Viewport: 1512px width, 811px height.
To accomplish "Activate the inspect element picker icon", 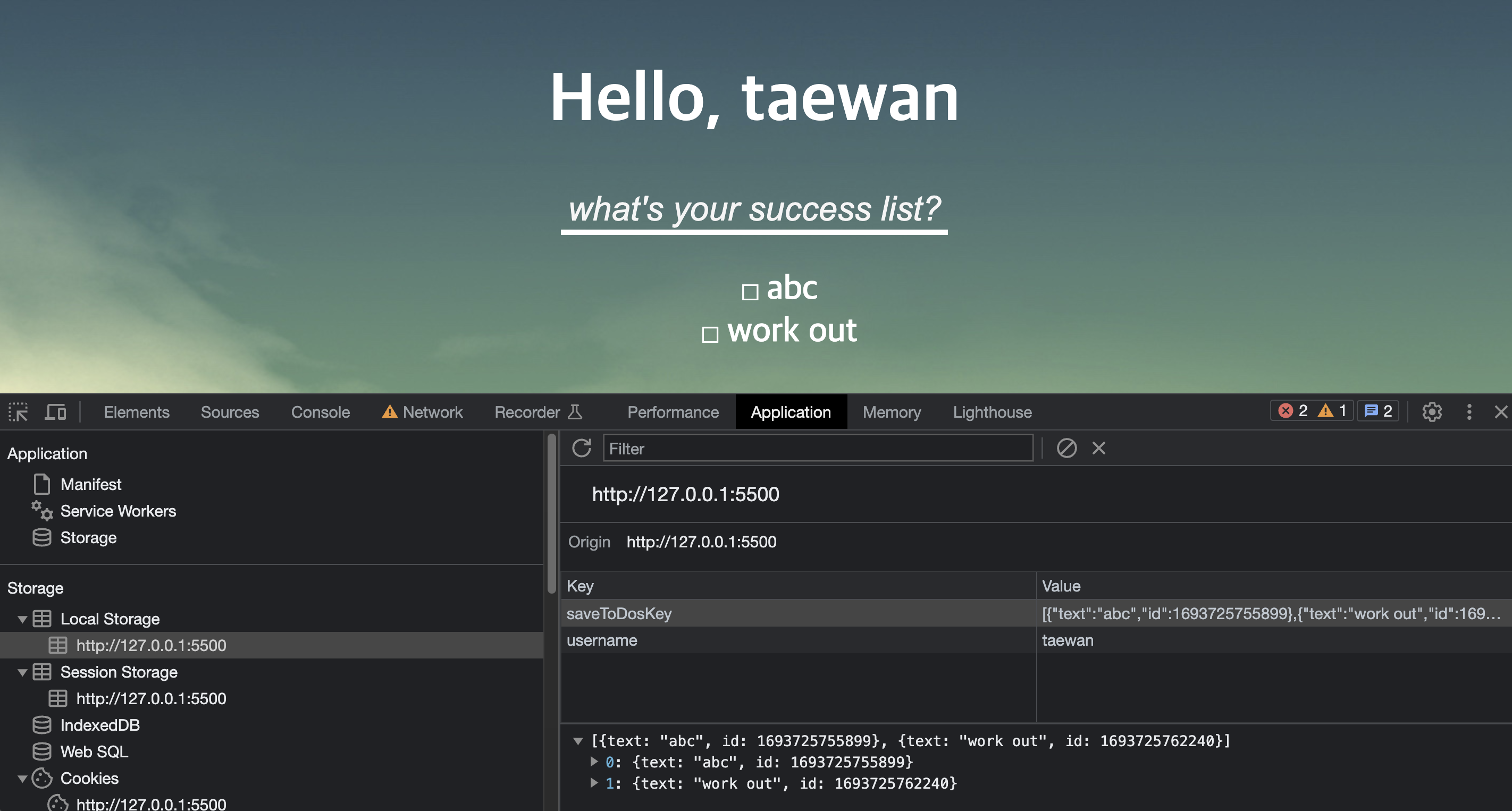I will click(18, 412).
